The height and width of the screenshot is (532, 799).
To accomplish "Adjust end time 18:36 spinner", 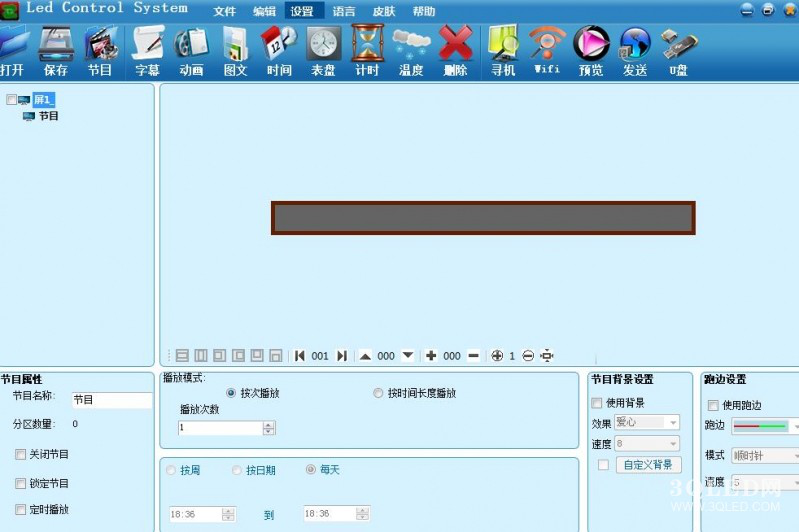I will pyautogui.click(x=362, y=514).
